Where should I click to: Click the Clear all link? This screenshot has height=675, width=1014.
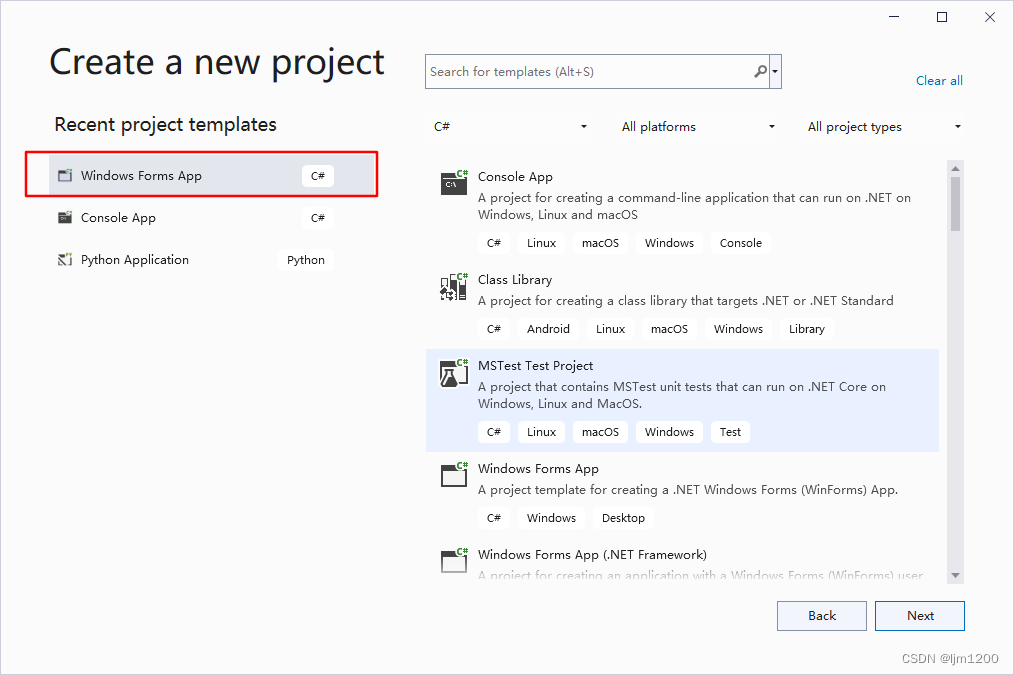point(939,81)
